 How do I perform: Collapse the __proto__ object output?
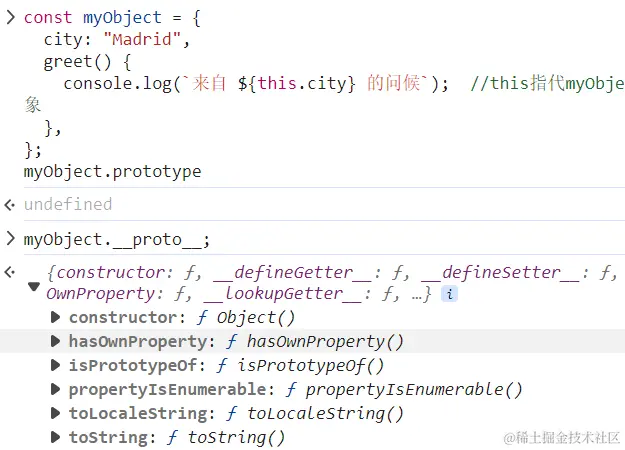pos(33,286)
